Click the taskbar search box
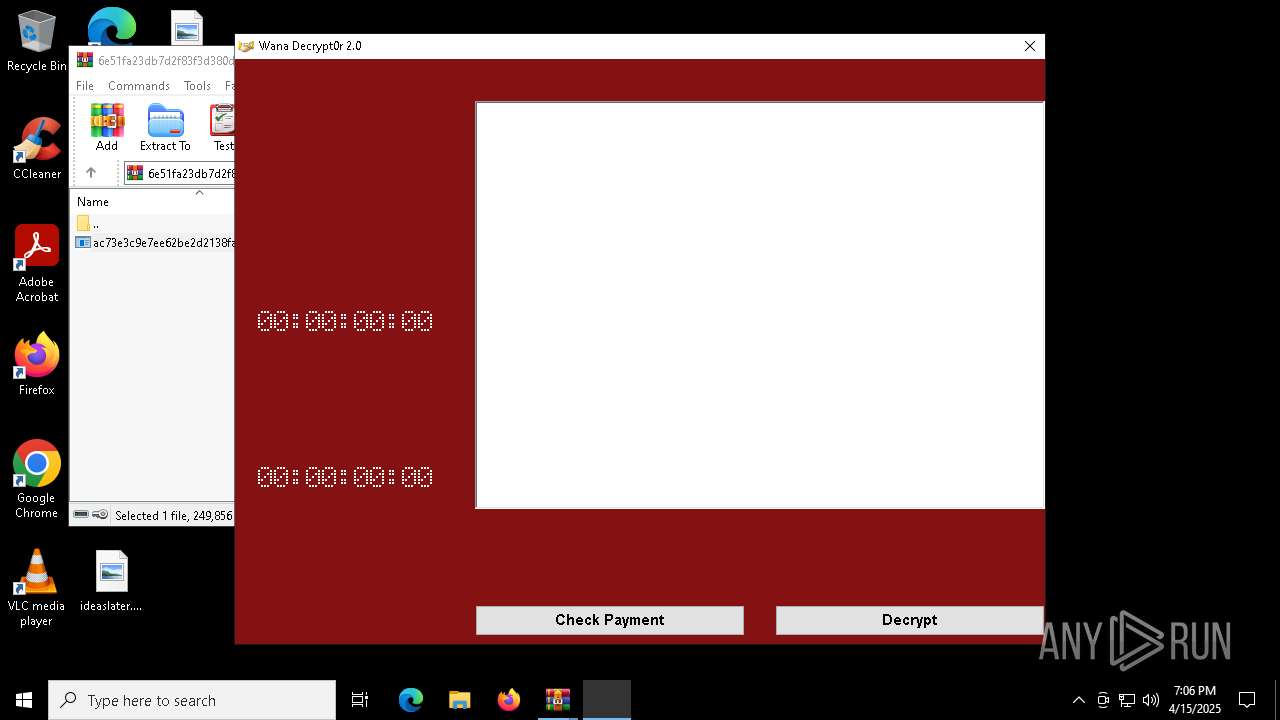Viewport: 1280px width, 720px height. tap(192, 700)
